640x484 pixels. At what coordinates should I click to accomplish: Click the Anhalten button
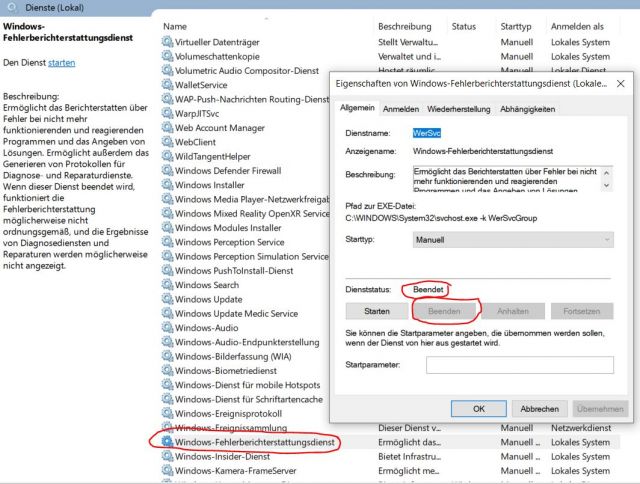coord(513,311)
